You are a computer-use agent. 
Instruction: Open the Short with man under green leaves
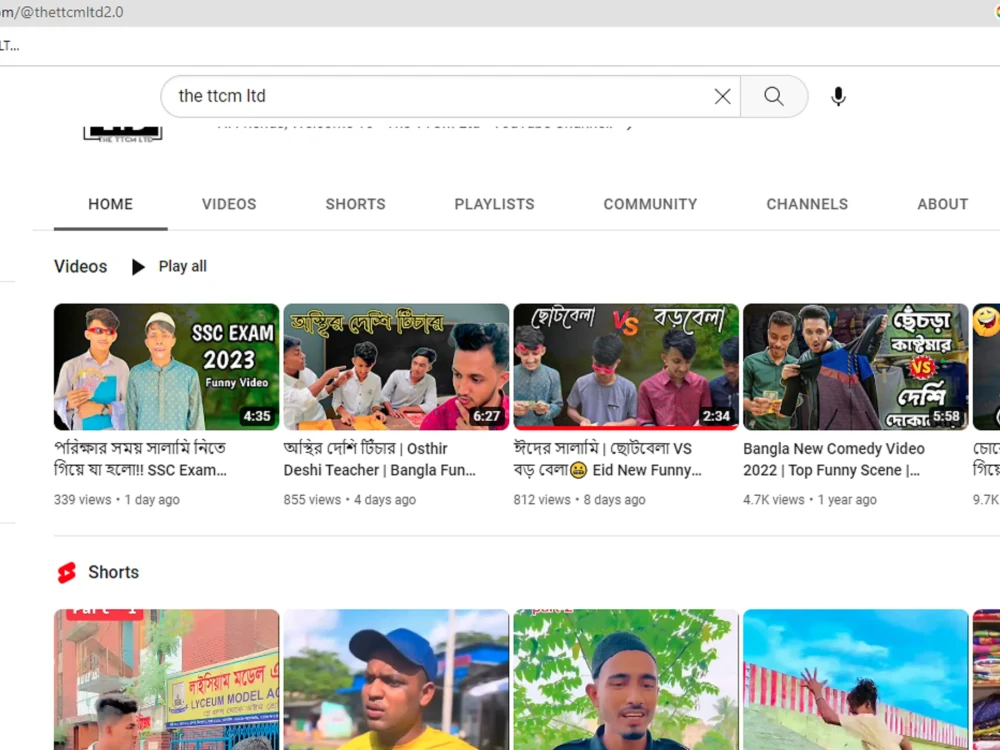(626, 680)
